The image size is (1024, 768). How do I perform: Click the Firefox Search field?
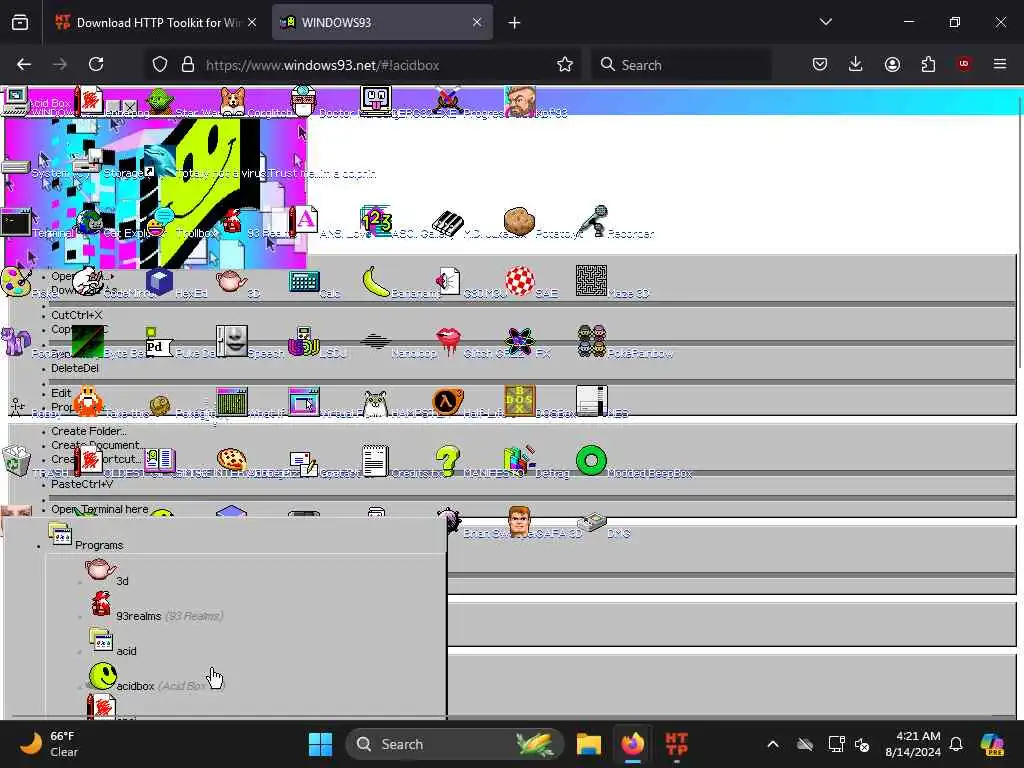tap(681, 65)
